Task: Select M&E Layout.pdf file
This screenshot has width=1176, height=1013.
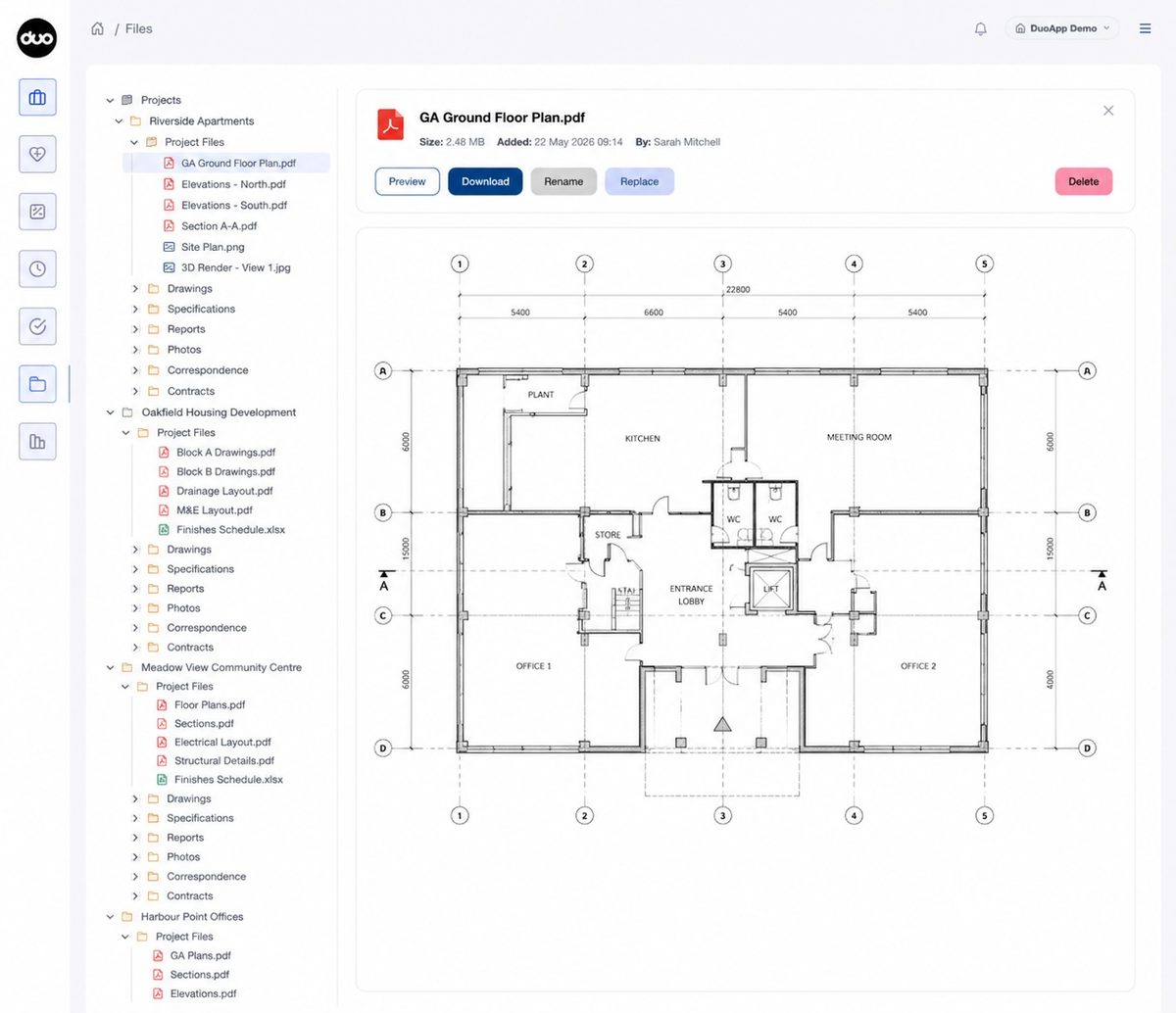Action: [x=215, y=510]
